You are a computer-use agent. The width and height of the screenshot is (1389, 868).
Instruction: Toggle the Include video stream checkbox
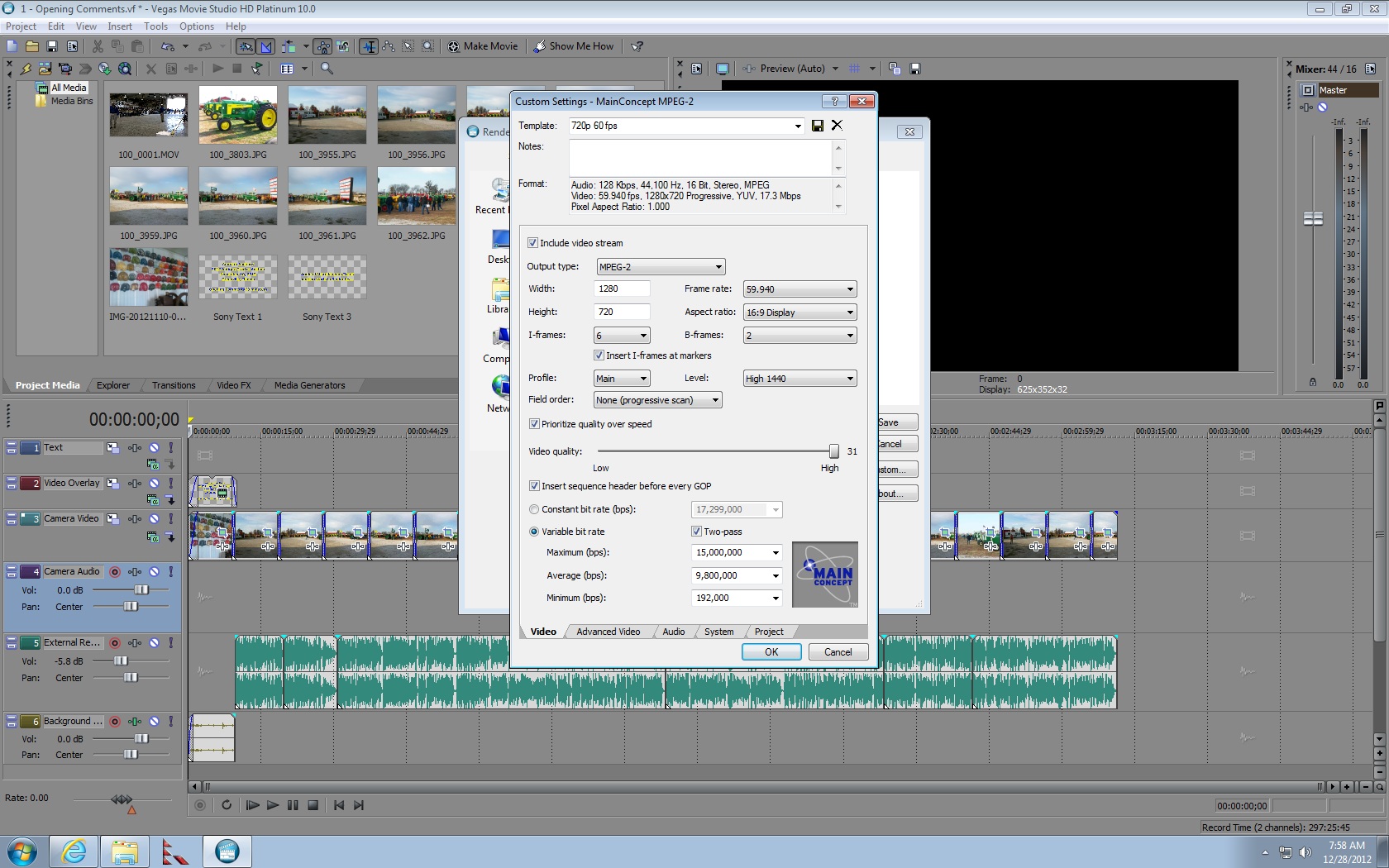pyautogui.click(x=532, y=243)
